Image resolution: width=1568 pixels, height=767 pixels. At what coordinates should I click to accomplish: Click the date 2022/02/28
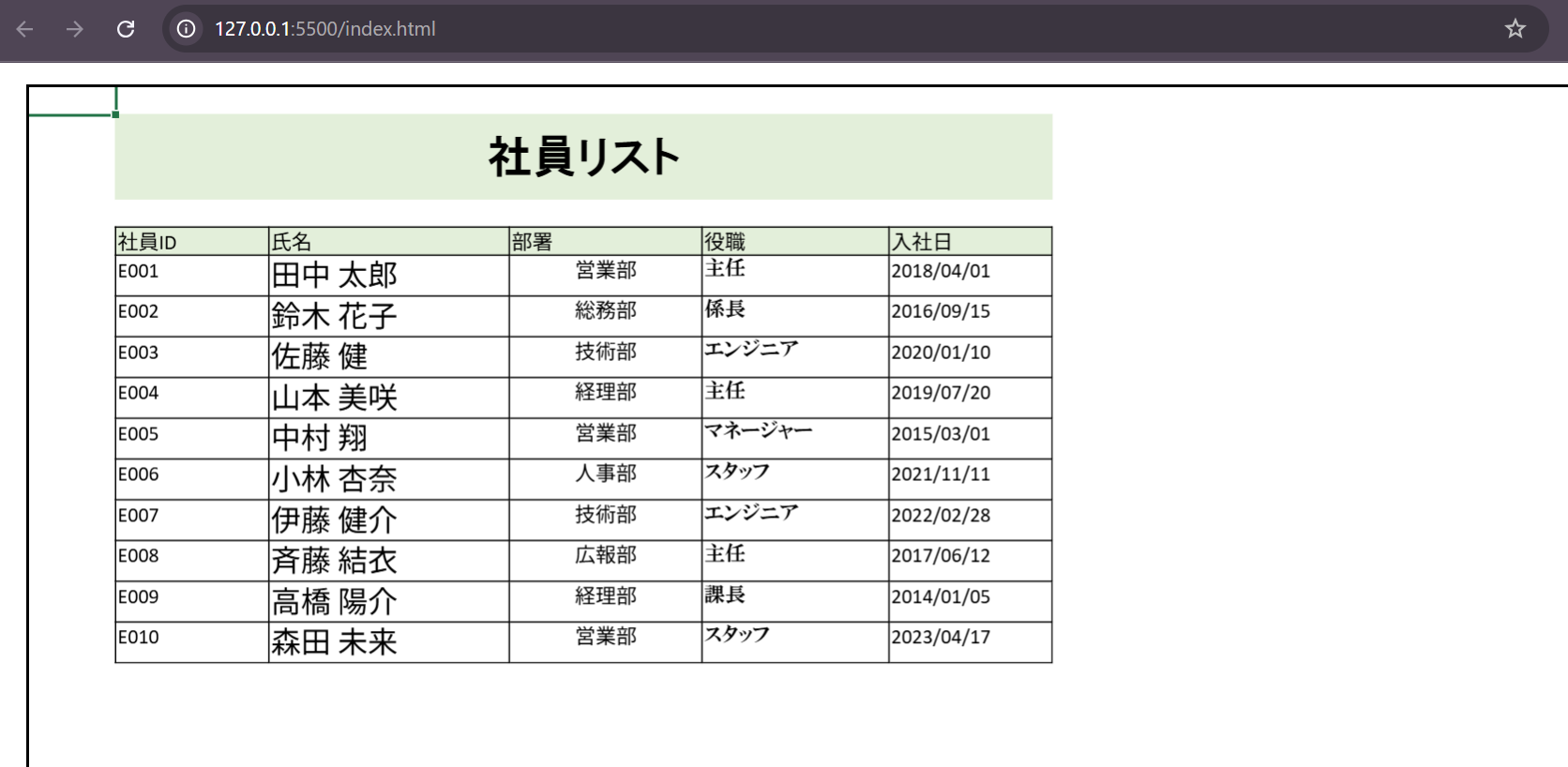pos(941,516)
